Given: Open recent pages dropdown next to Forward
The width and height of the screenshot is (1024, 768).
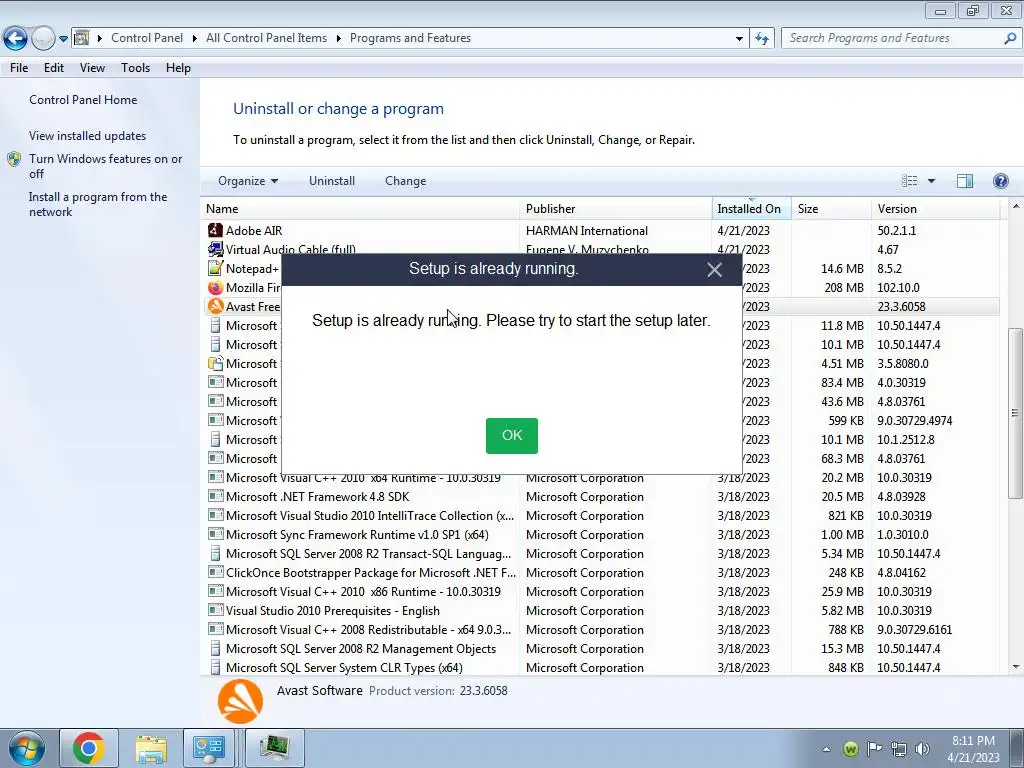Looking at the screenshot, I should tap(63, 39).
